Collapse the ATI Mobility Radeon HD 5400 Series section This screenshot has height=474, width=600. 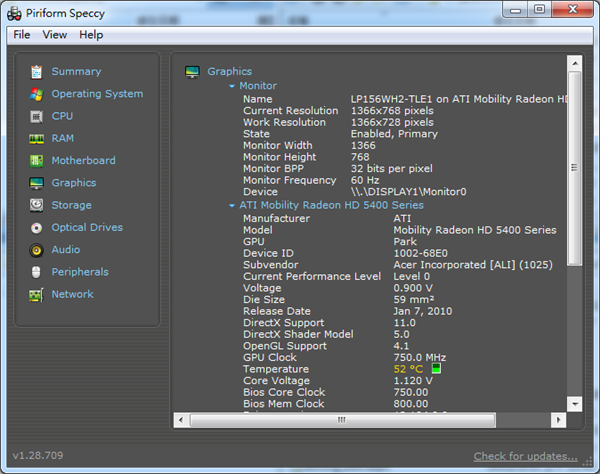(232, 205)
